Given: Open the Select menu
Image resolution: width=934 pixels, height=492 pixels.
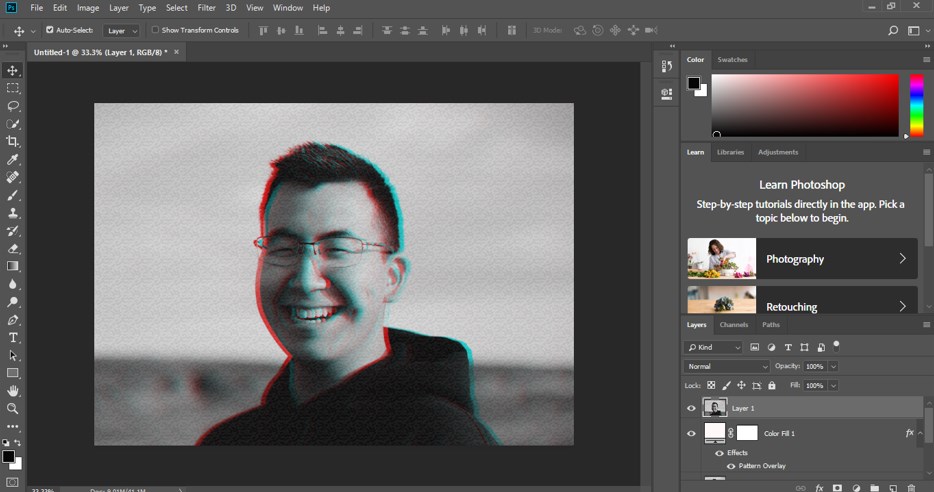Looking at the screenshot, I should [176, 8].
